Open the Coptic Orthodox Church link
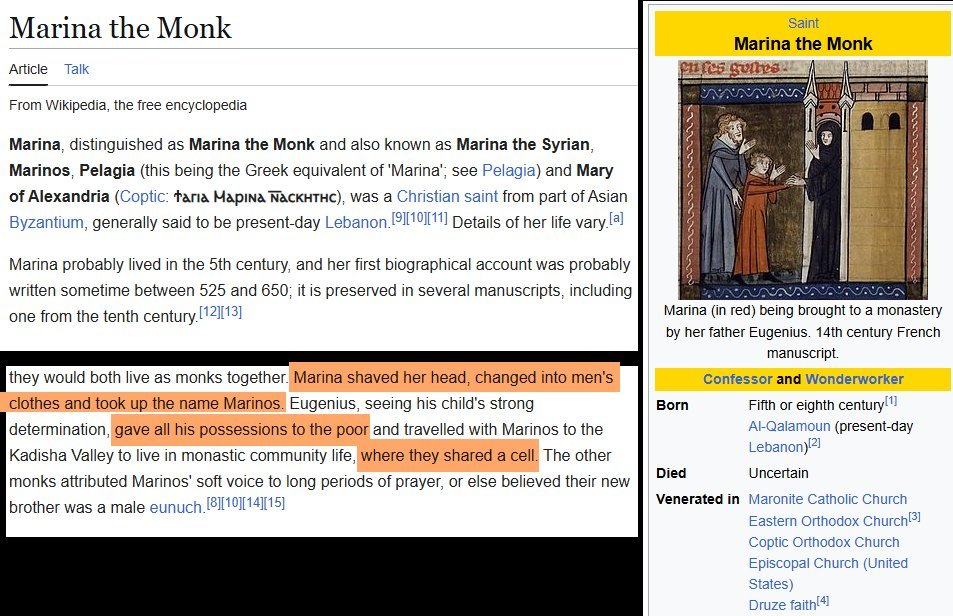Image resolution: width=953 pixels, height=616 pixels. pyautogui.click(x=824, y=542)
